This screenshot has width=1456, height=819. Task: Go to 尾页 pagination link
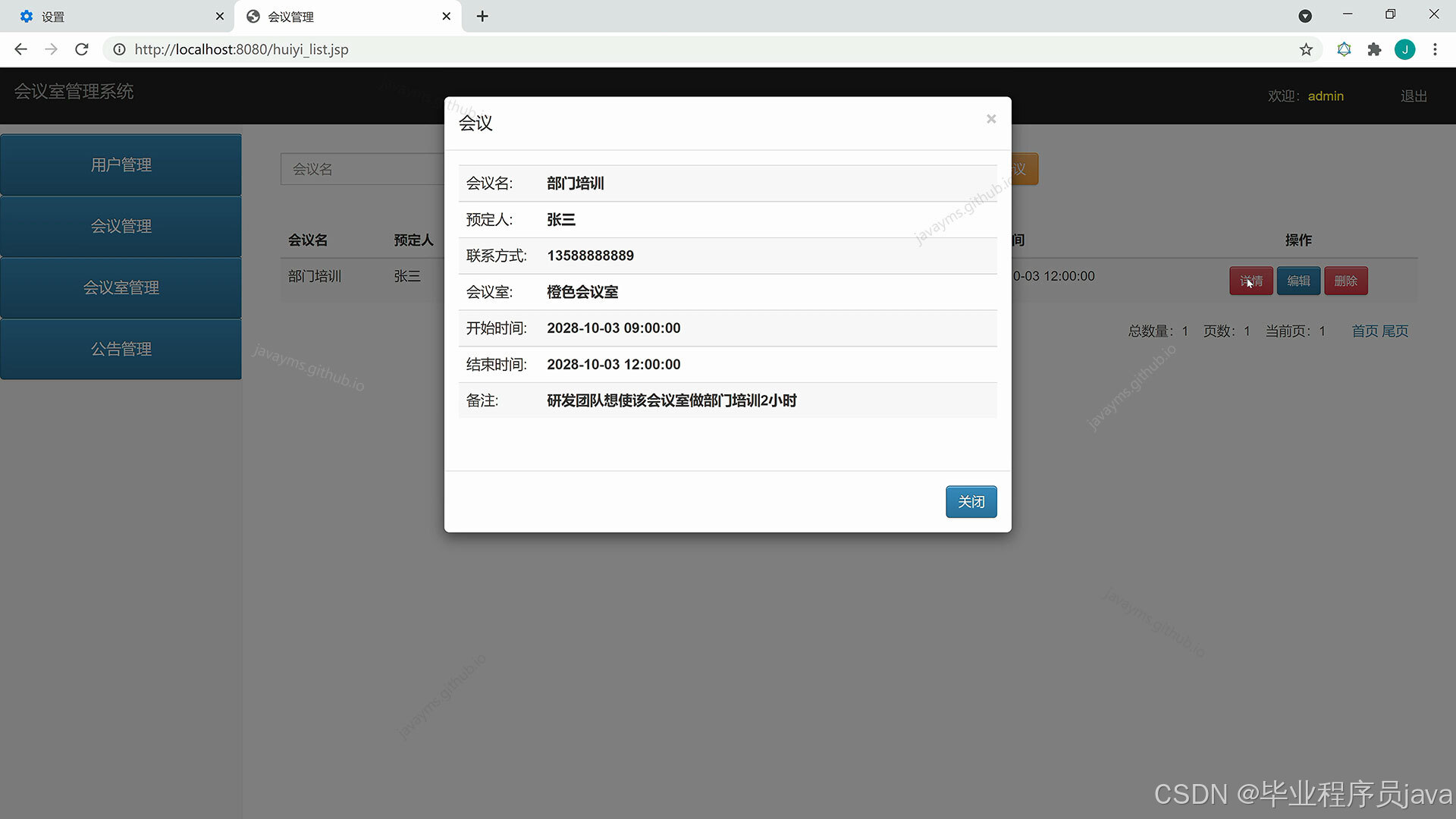point(1395,331)
